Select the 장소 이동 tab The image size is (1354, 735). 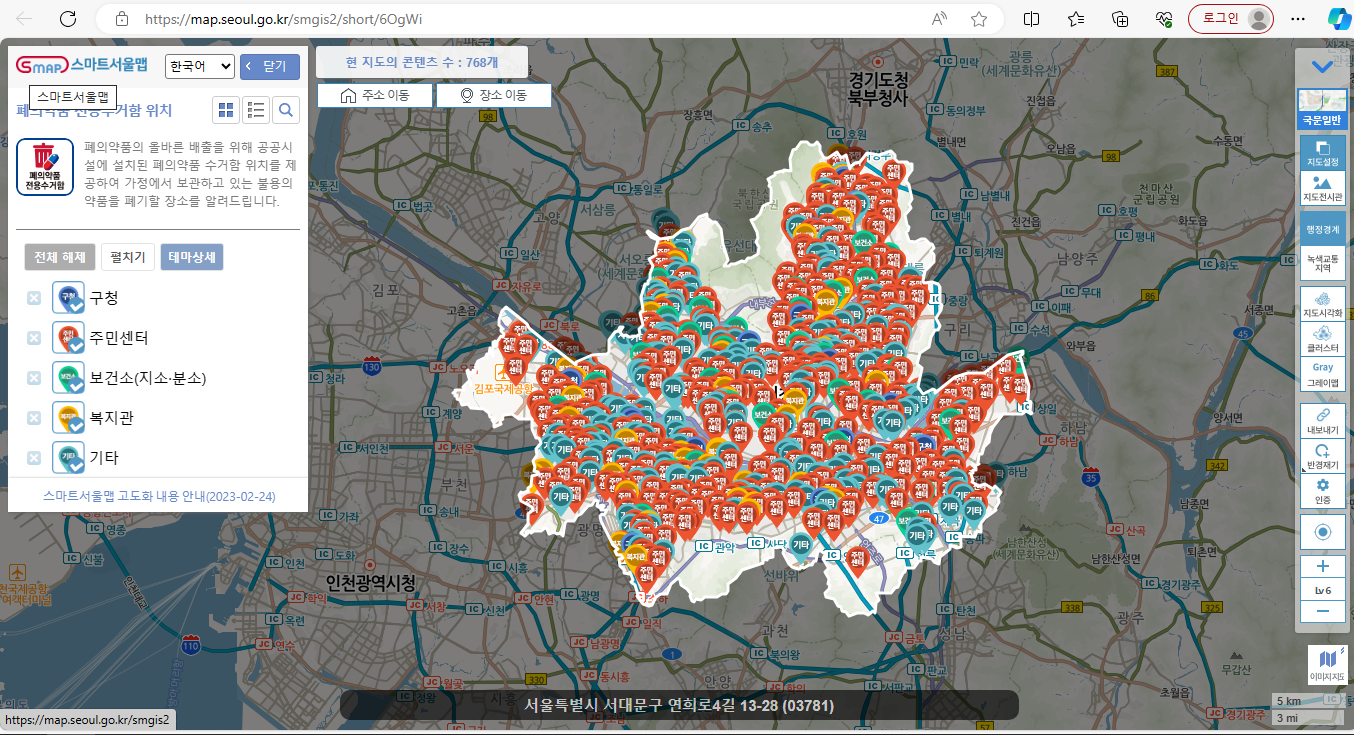point(494,95)
